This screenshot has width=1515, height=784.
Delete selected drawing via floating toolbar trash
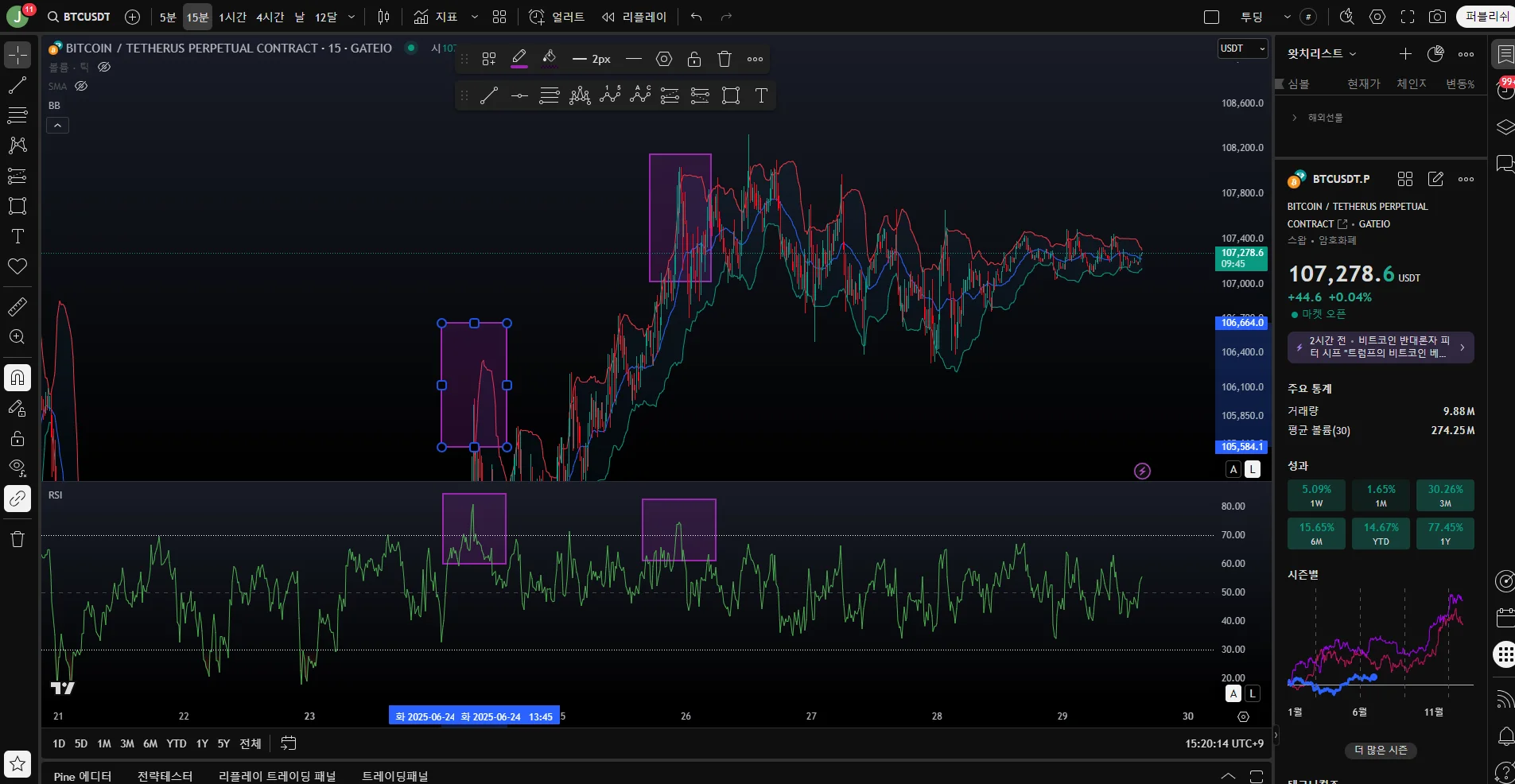coord(724,59)
